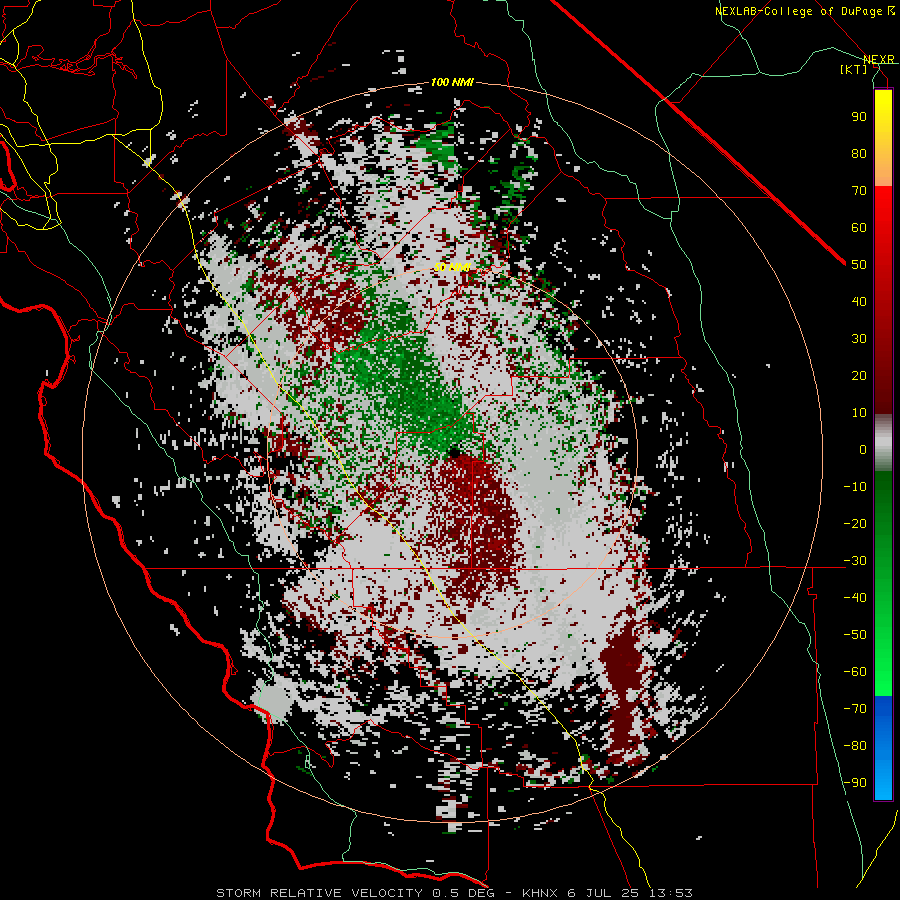This screenshot has height=900, width=900.
Task: Click the -70 value on the scale
Action: coord(855,709)
